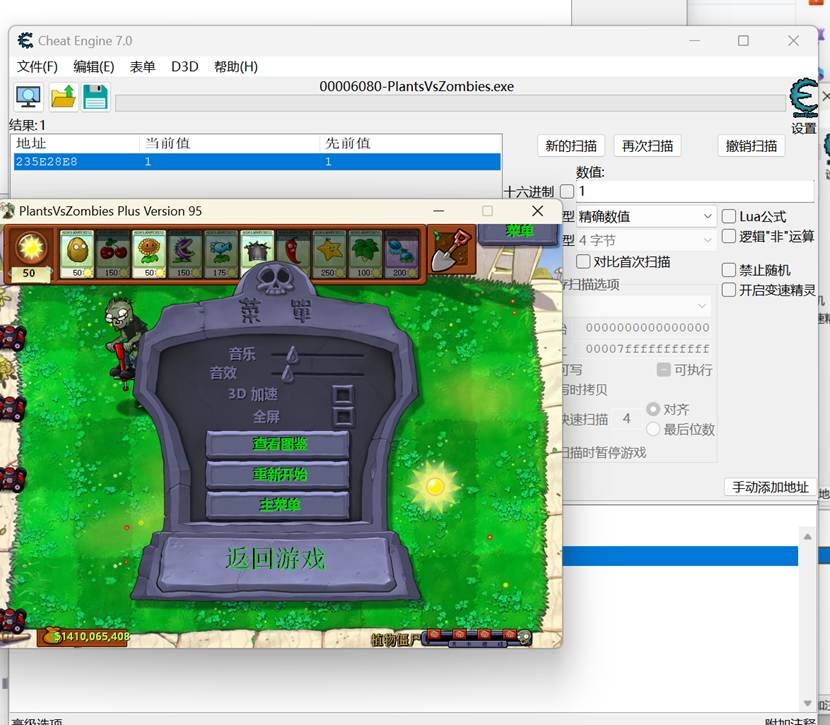Select the Chomper seed packet

185,254
